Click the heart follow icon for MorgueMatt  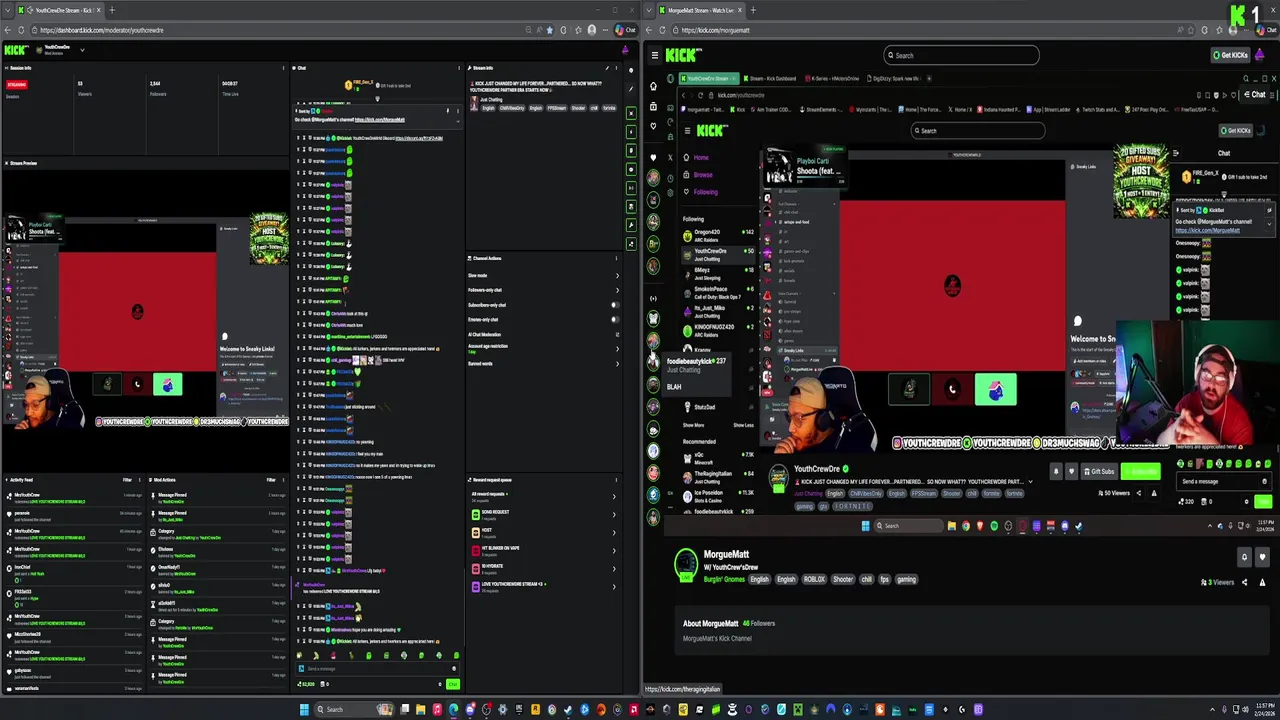[x=1262, y=557]
